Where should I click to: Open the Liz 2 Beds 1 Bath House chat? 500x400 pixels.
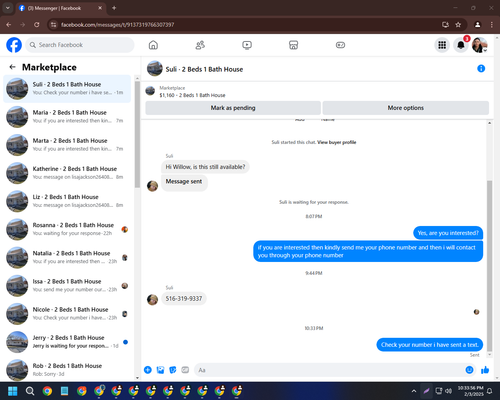[67, 201]
